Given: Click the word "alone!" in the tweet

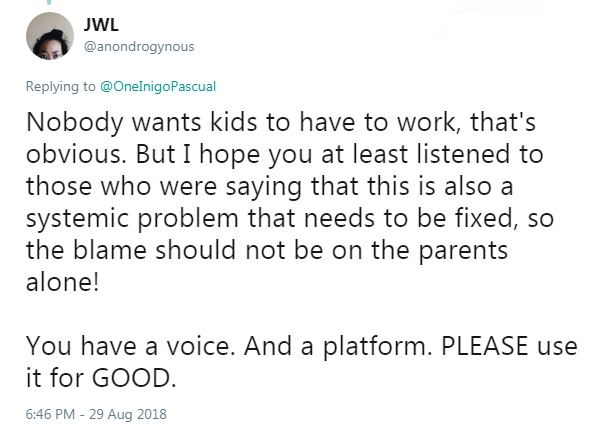Looking at the screenshot, I should pos(62,282).
